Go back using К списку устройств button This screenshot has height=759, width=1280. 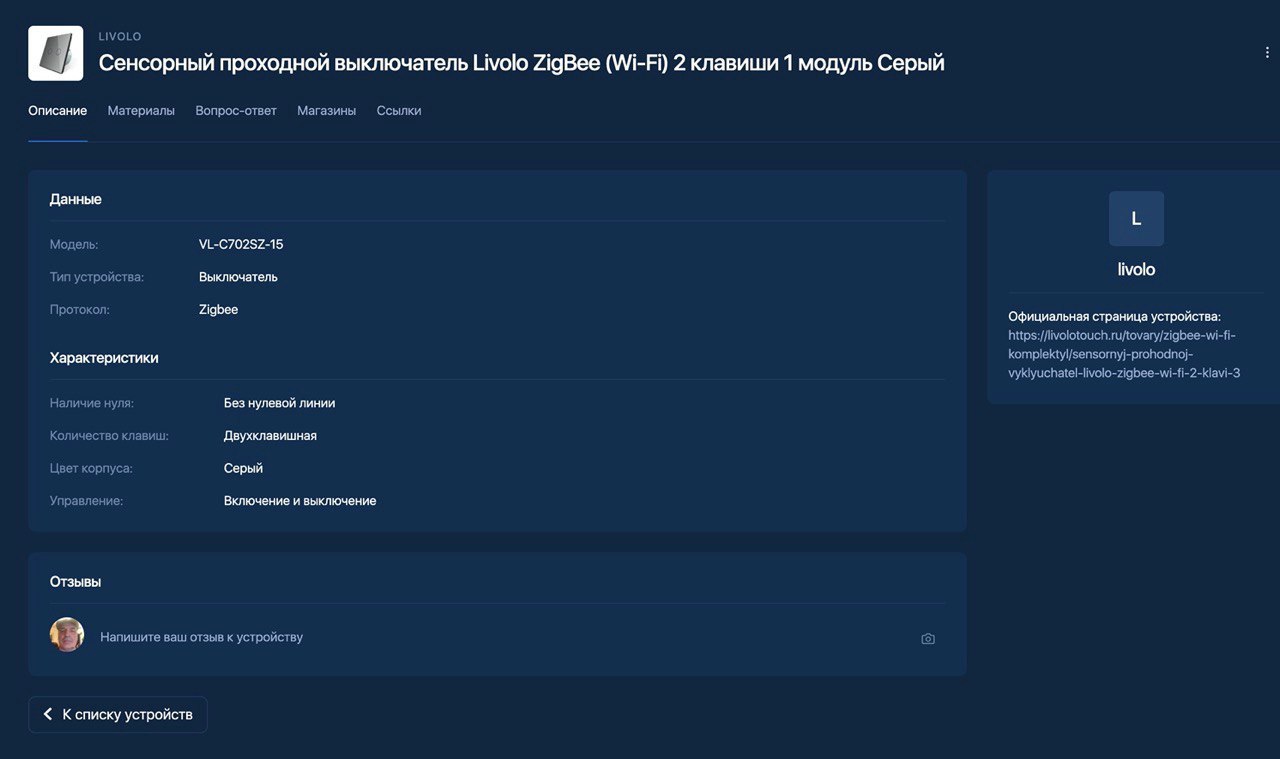[x=118, y=715]
